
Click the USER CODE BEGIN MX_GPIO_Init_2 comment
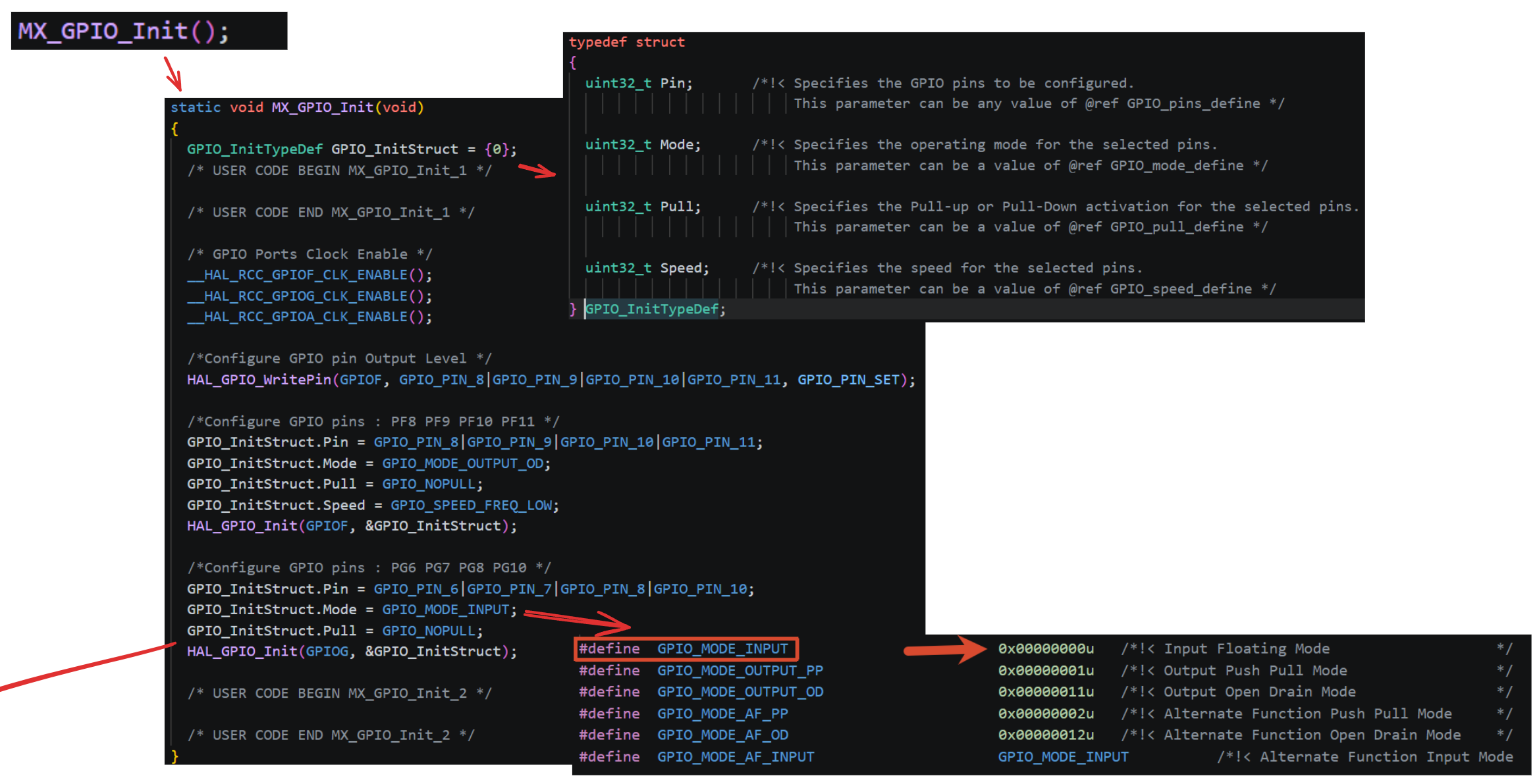pos(339,693)
